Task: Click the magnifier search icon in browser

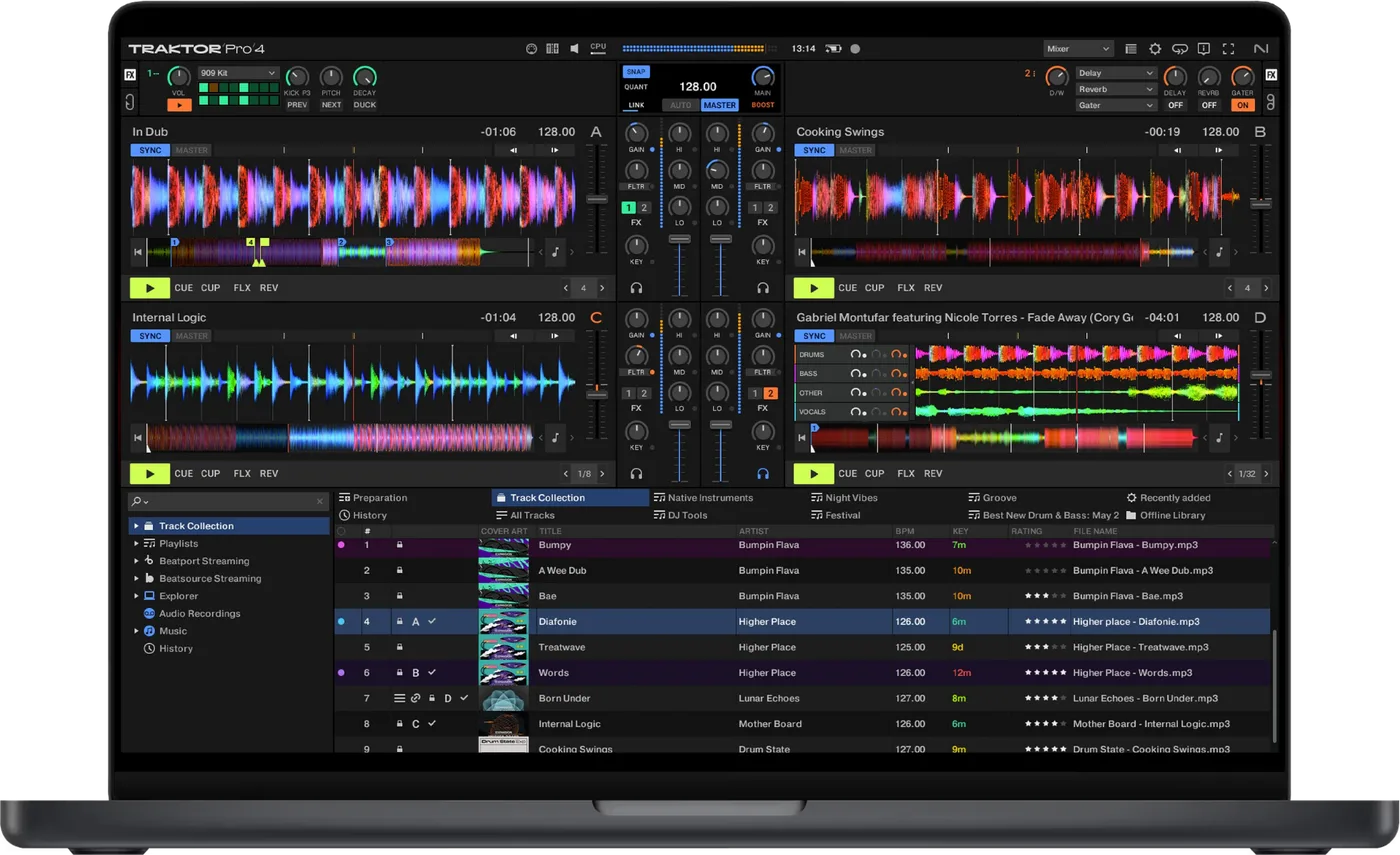Action: coord(135,501)
